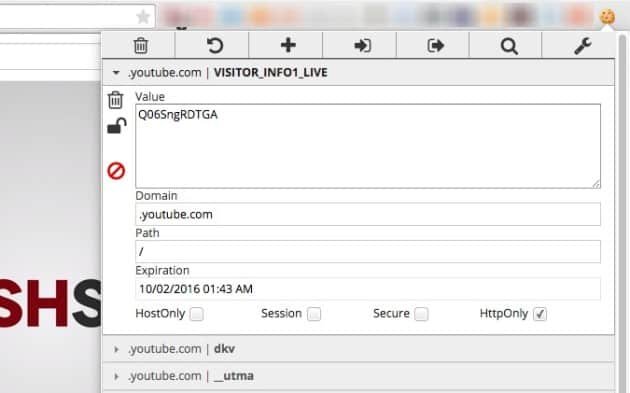Screen dimensions: 630x393
Task: Import cookies using arrow-in icon
Action: pos(362,45)
